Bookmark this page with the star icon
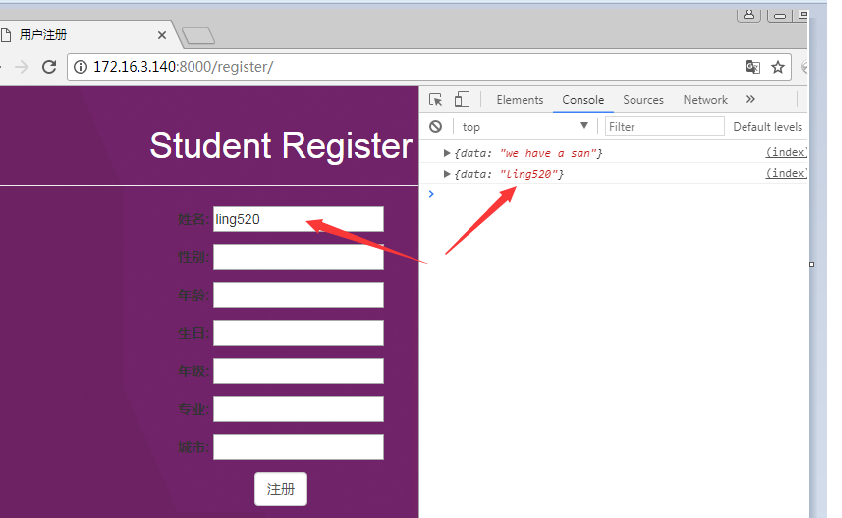This screenshot has width=842, height=518. coord(778,67)
